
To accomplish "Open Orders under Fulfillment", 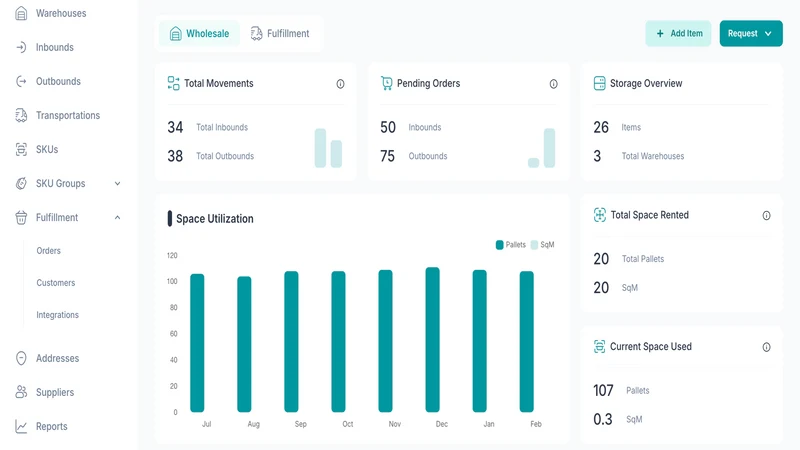I will 48,251.
